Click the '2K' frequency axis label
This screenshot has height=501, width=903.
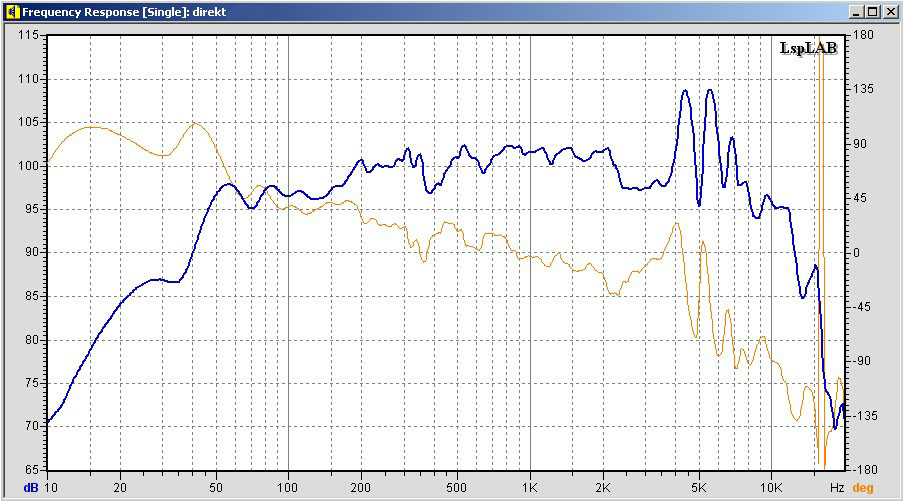(x=602, y=488)
